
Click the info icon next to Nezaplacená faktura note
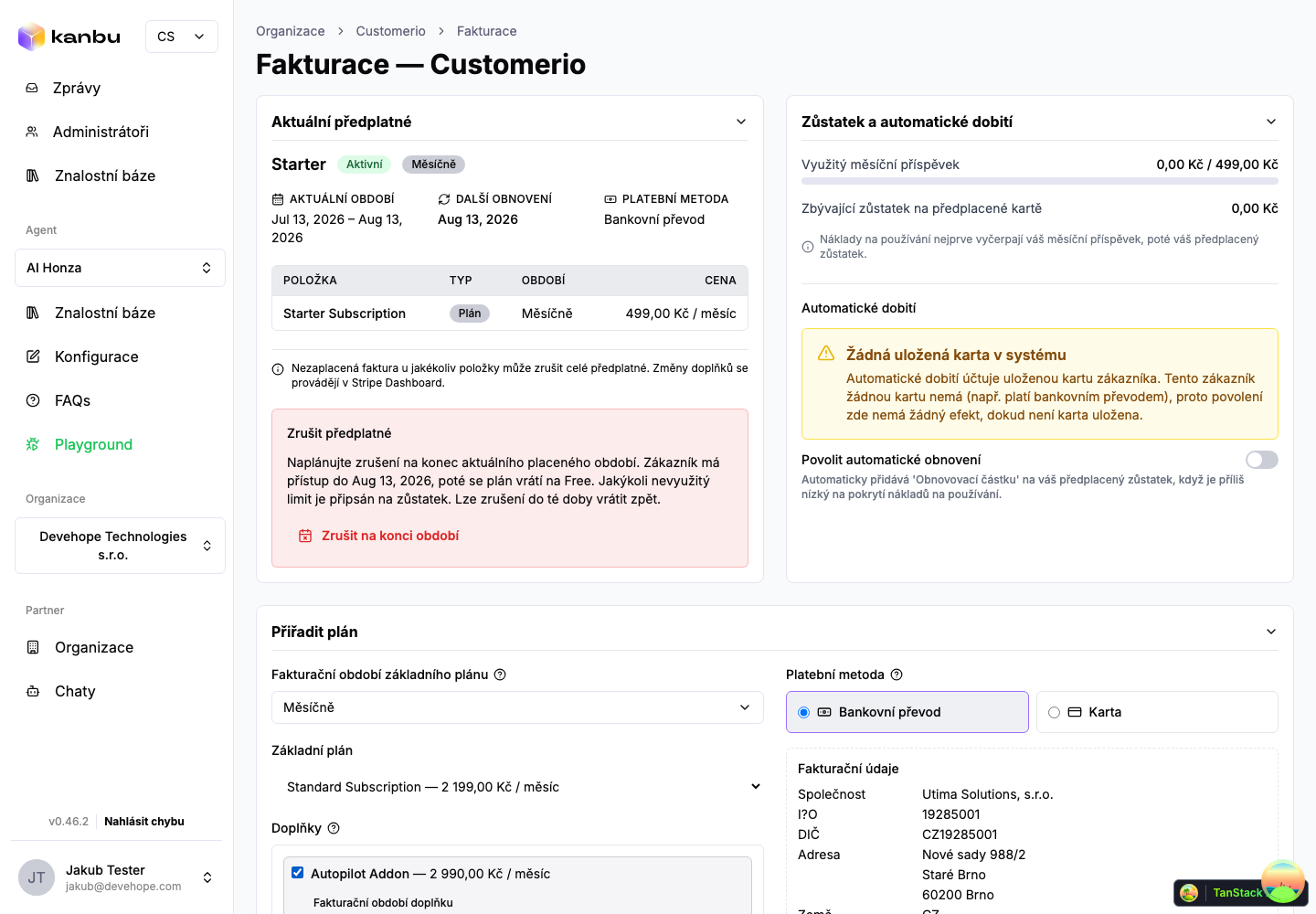pos(278,369)
